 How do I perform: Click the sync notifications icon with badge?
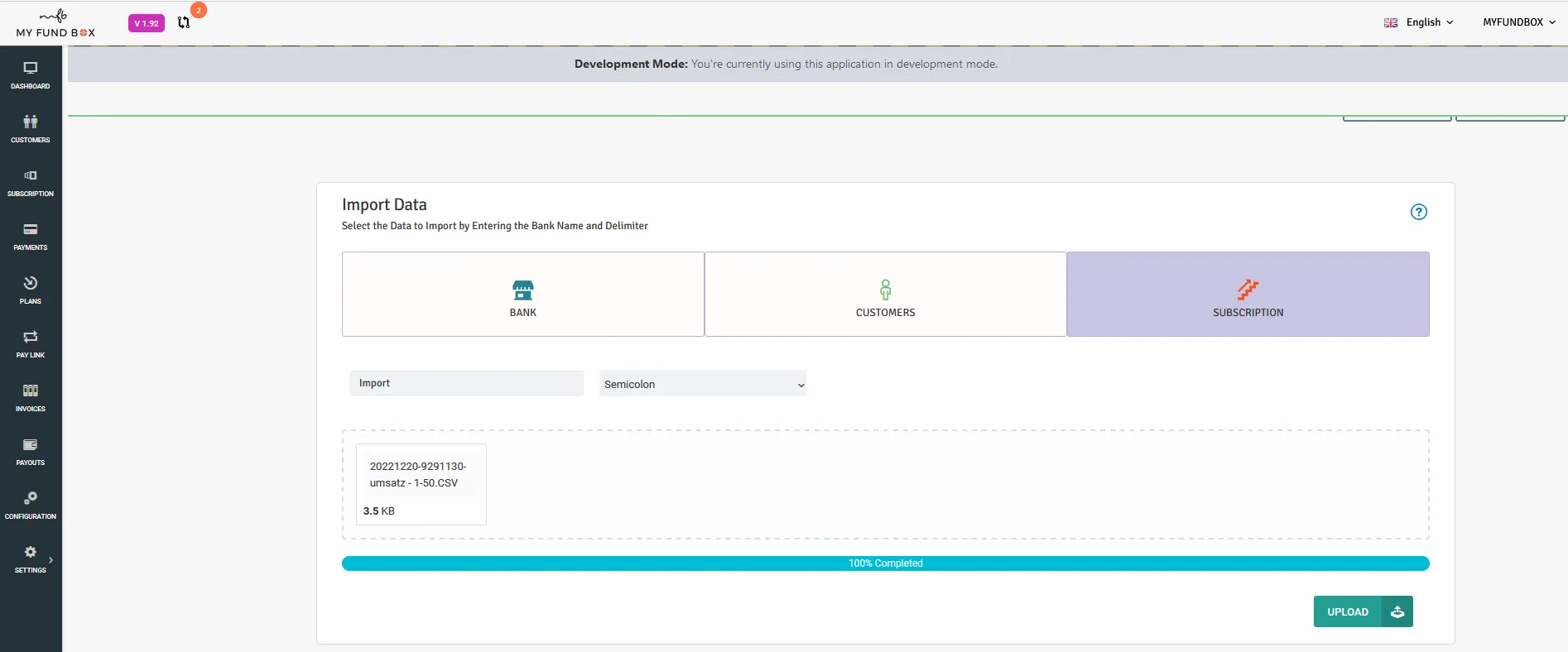coord(184,22)
